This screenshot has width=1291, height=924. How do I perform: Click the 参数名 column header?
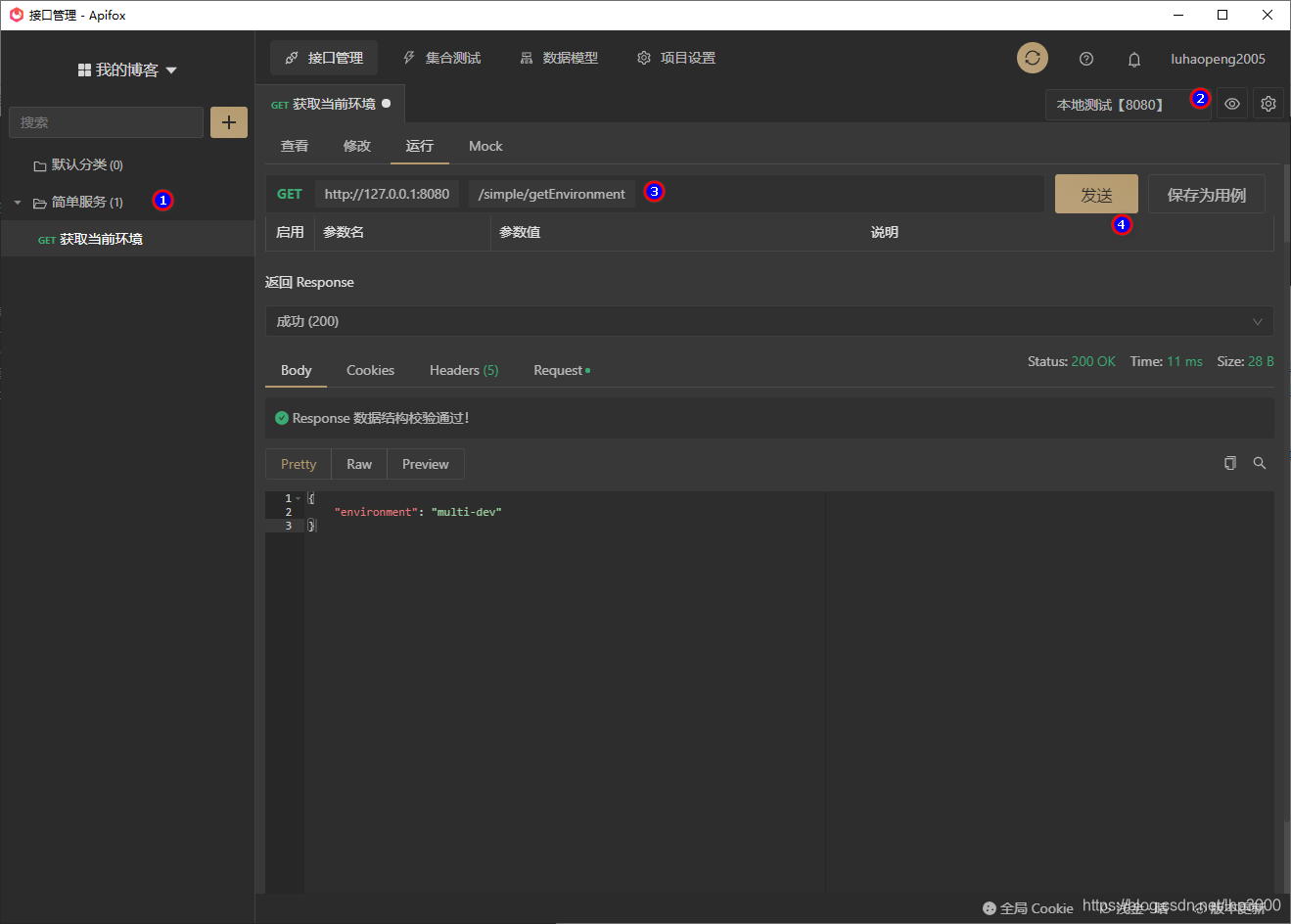click(x=344, y=232)
